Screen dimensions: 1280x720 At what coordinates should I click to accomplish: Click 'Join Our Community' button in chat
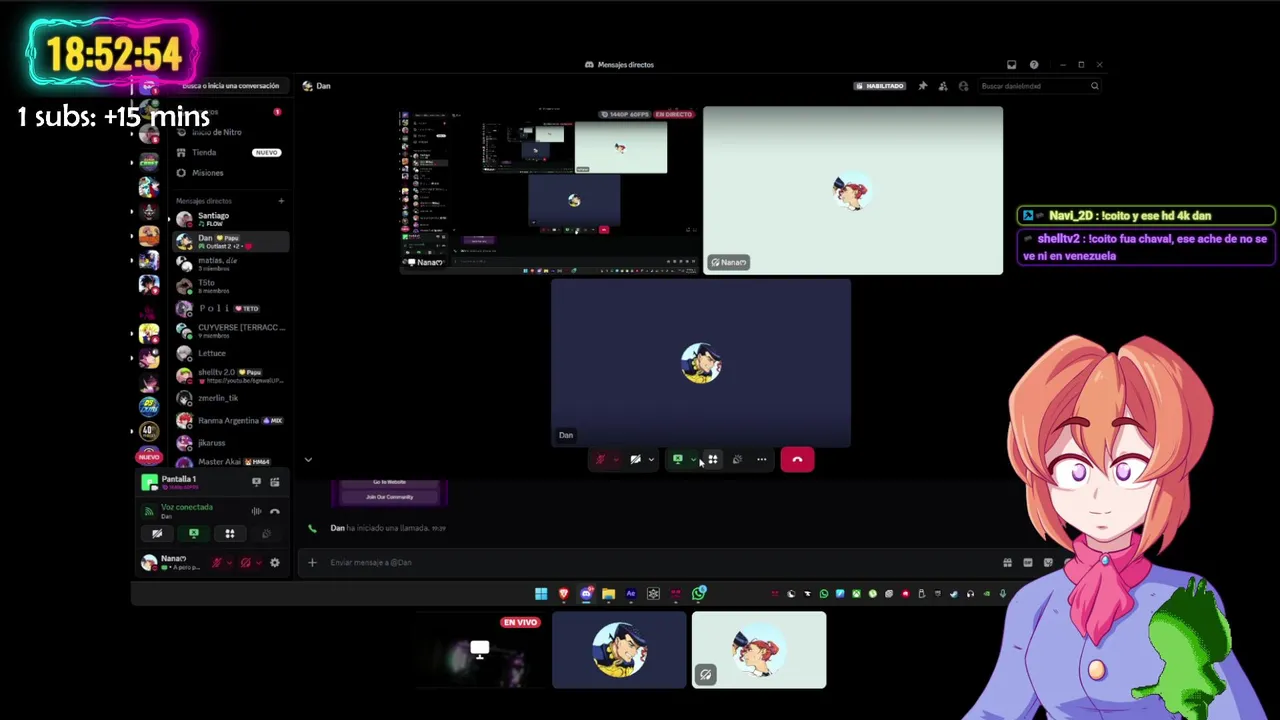tap(390, 497)
